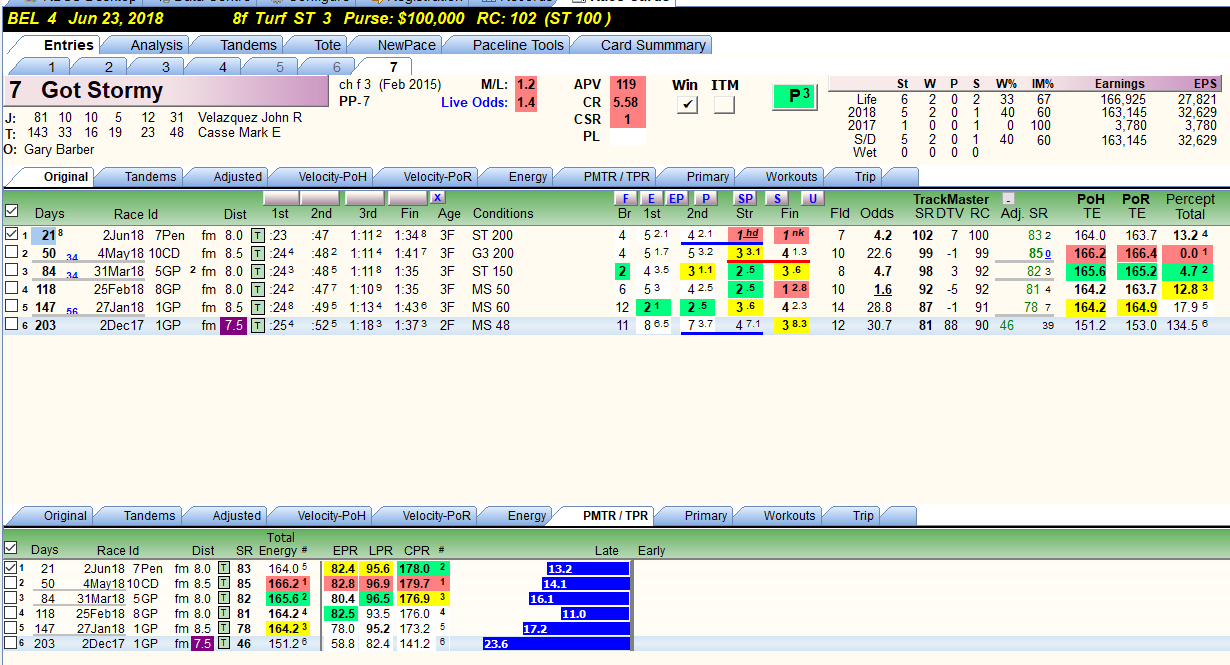The height and width of the screenshot is (665, 1230).
Task: Click the Percent Total column header
Action: [x=1191, y=206]
